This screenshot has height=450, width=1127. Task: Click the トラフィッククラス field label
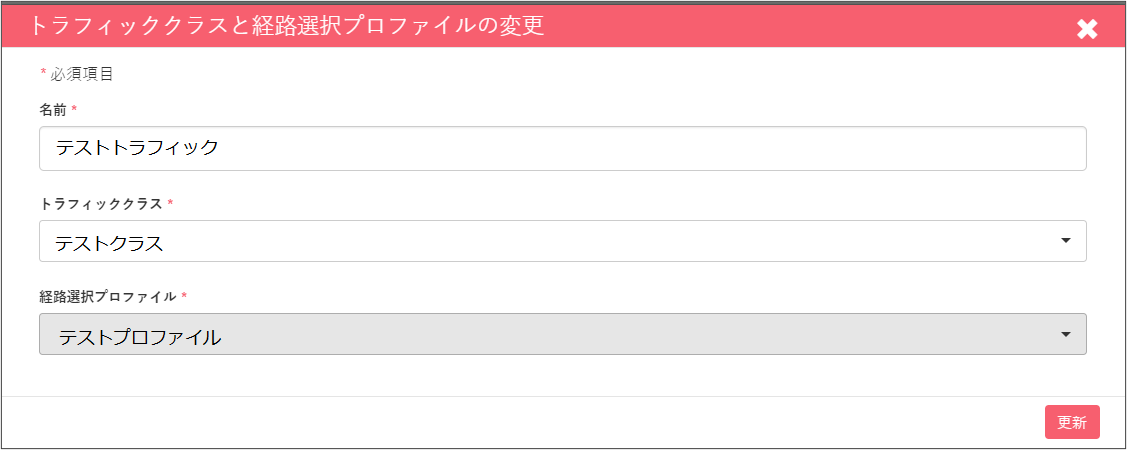pyautogui.click(x=101, y=203)
